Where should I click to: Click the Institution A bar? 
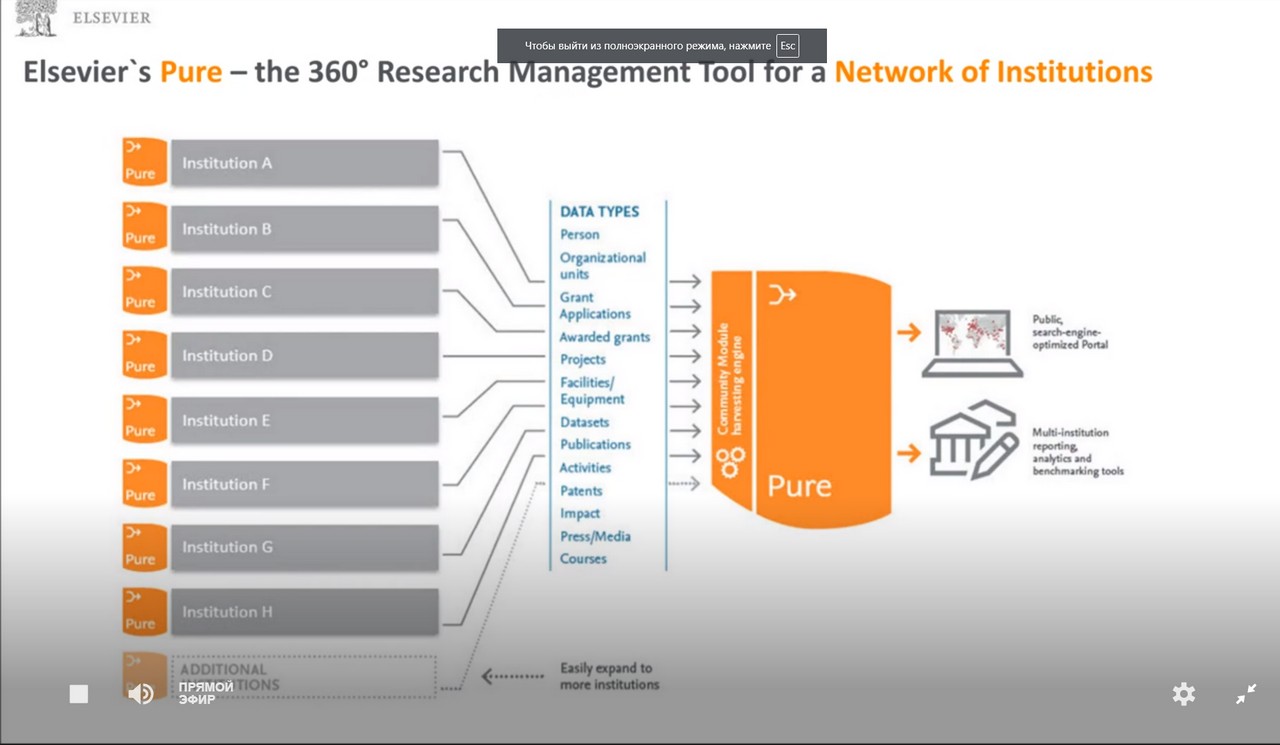[305, 163]
